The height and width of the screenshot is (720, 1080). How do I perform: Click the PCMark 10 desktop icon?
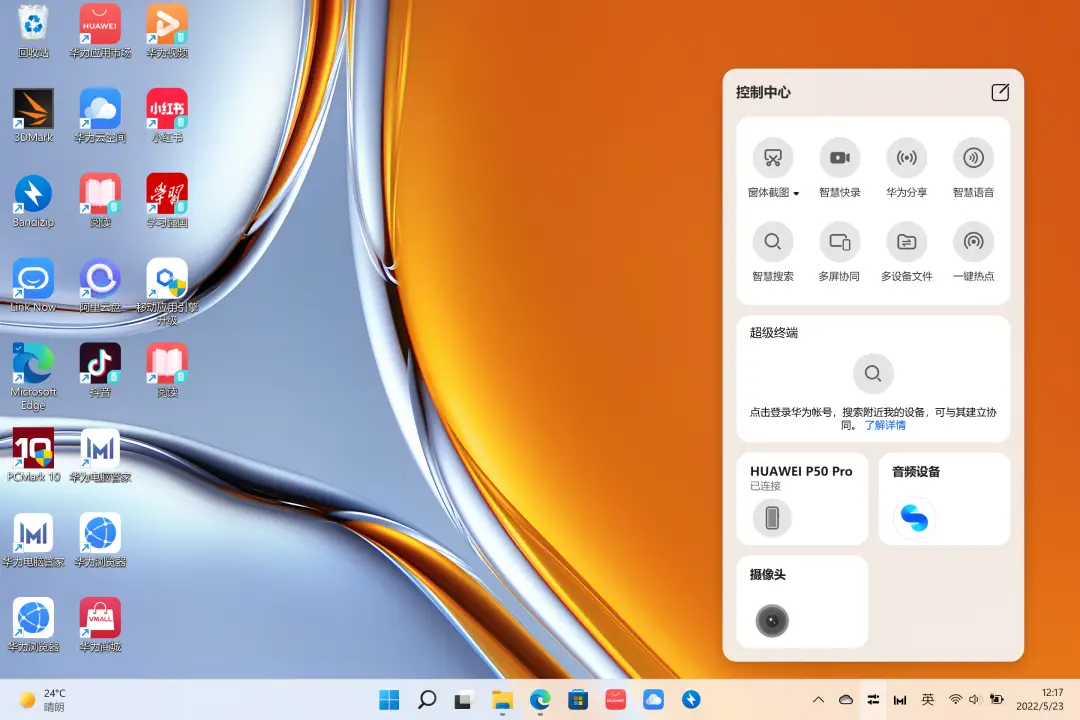point(33,455)
